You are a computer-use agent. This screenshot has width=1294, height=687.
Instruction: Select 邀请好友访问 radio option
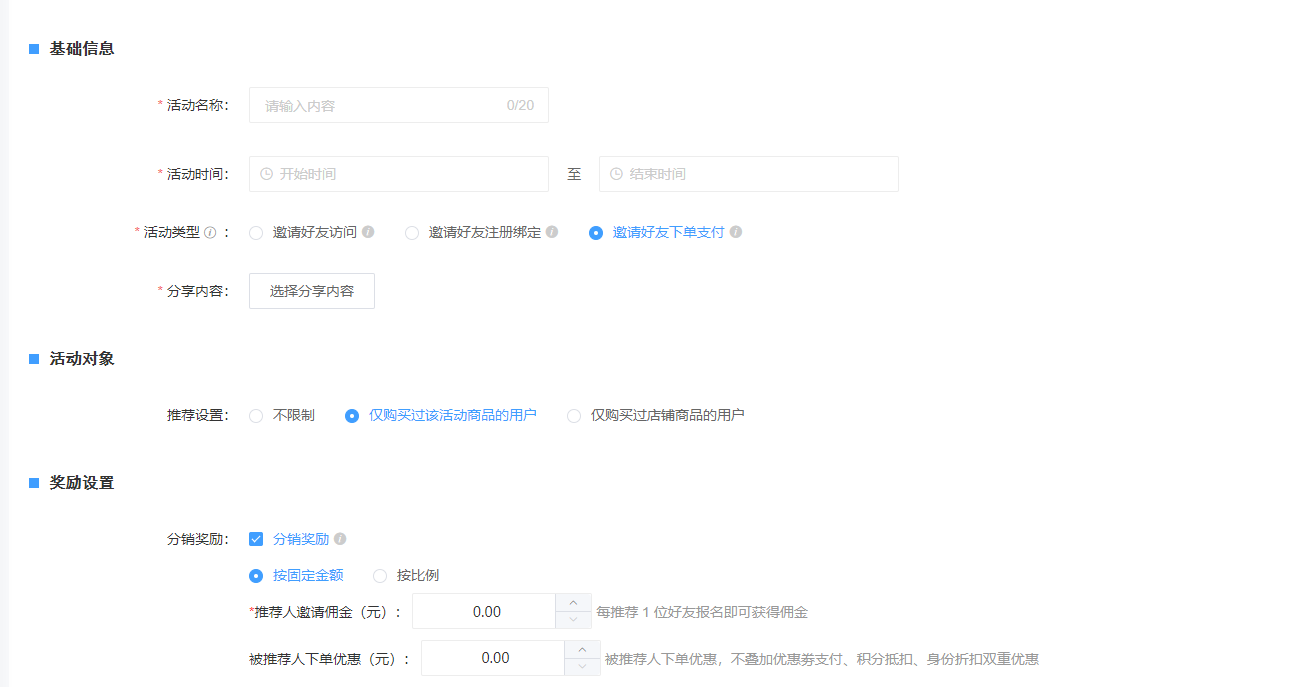(x=256, y=233)
